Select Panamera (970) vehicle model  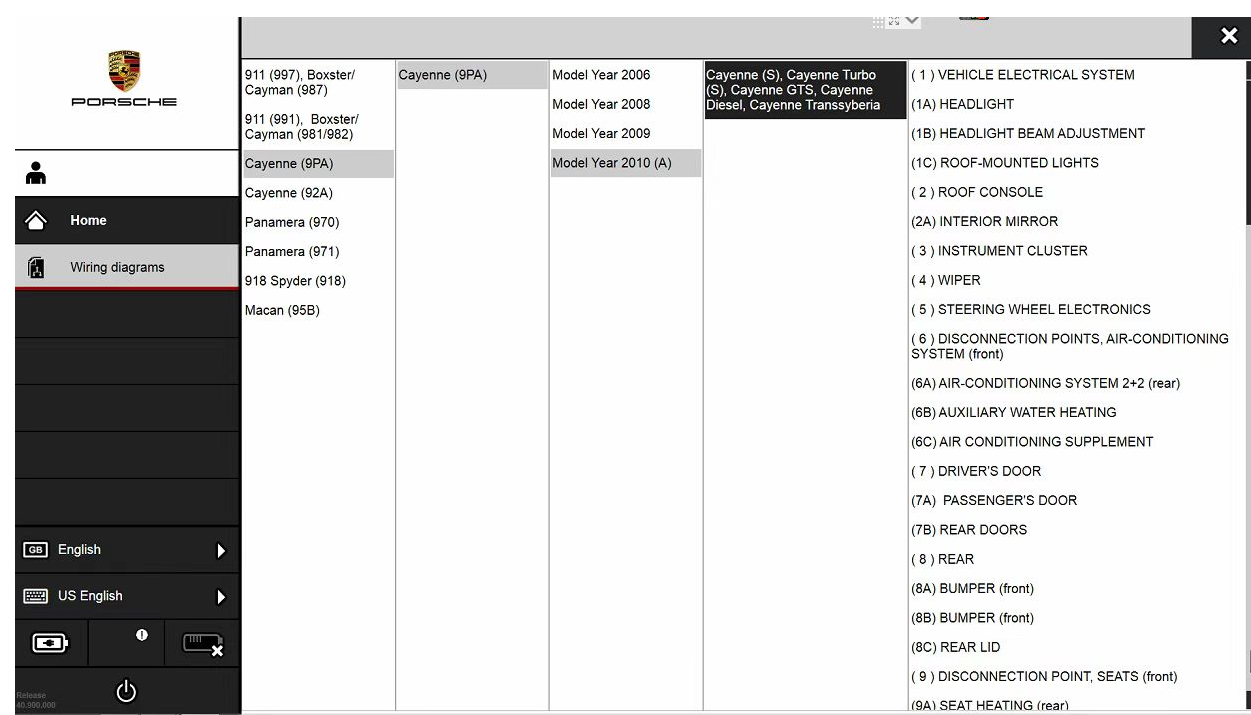(x=292, y=222)
